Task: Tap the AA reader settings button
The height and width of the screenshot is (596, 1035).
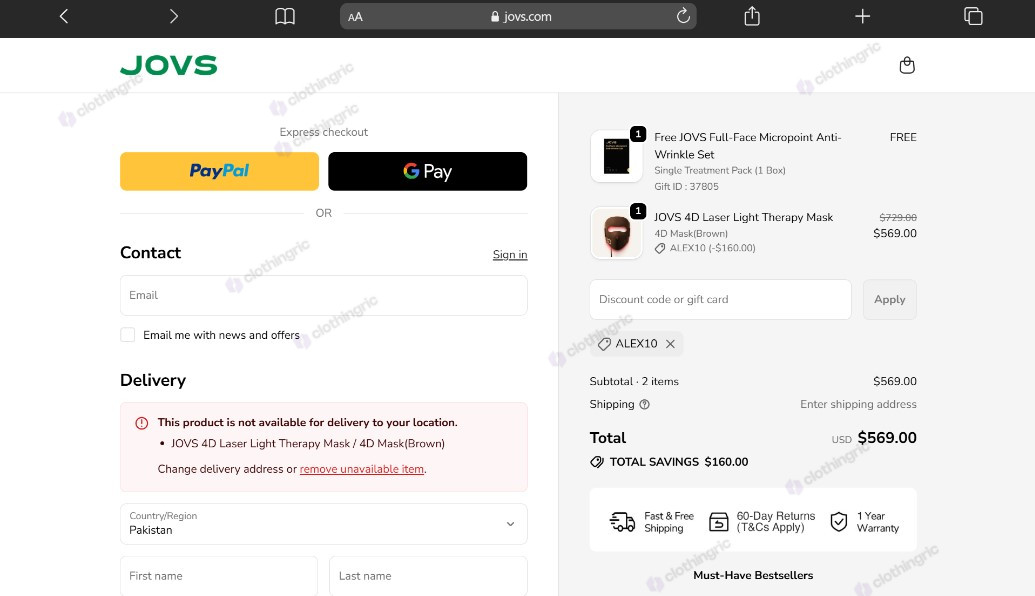Action: pyautogui.click(x=355, y=17)
